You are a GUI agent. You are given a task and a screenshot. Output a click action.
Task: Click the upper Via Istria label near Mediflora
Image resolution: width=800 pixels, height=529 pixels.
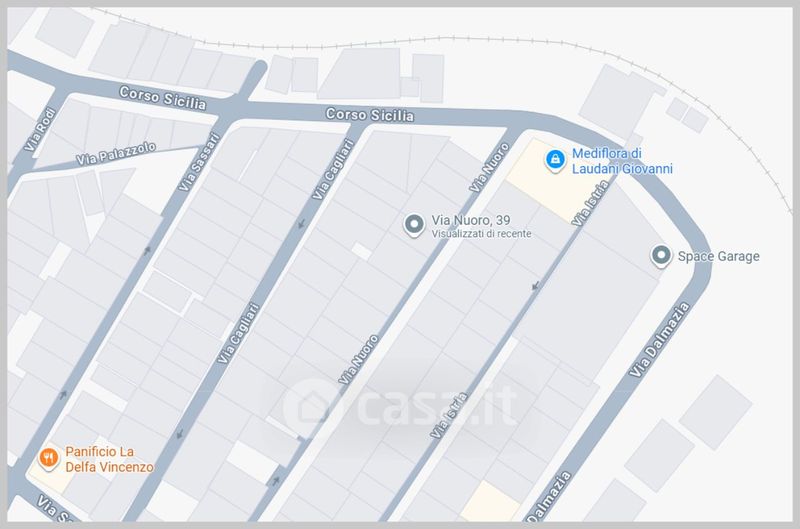pos(590,204)
